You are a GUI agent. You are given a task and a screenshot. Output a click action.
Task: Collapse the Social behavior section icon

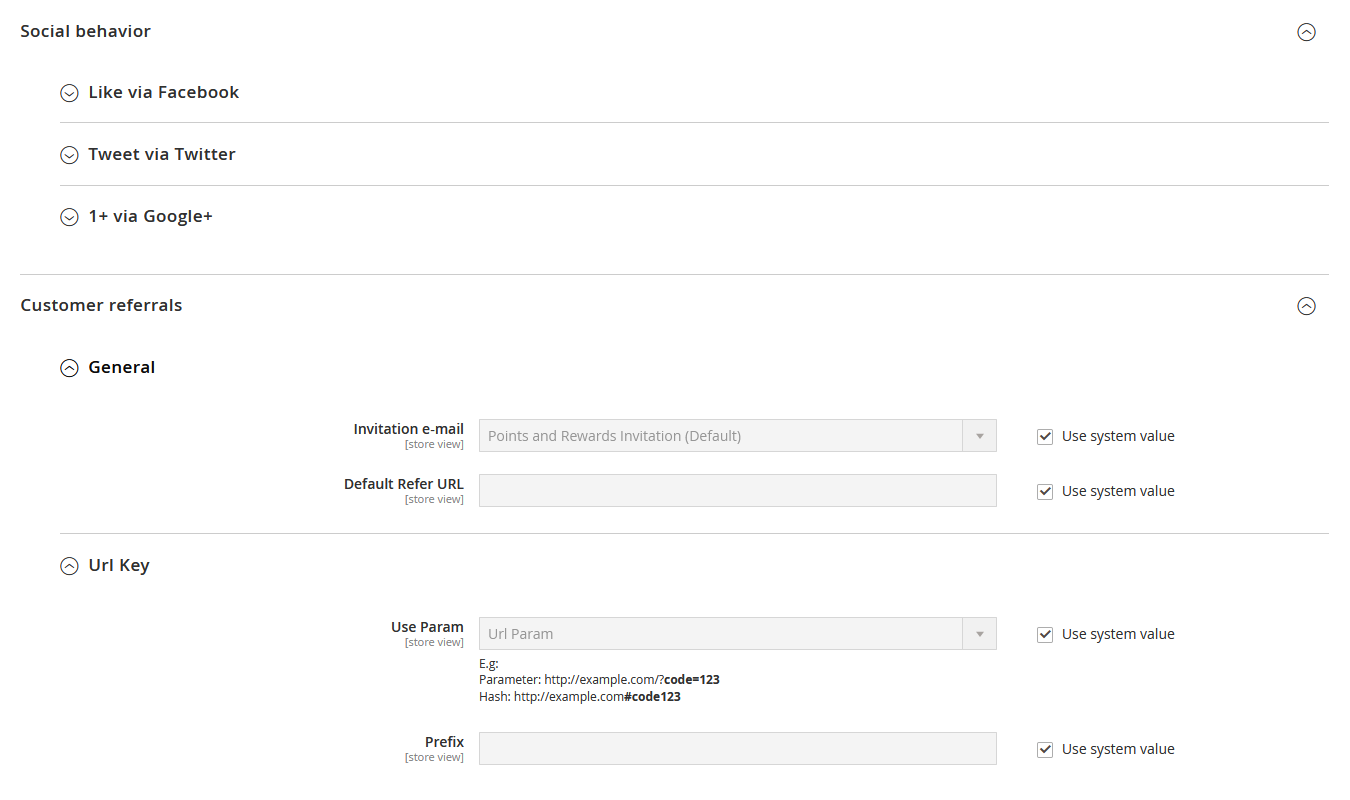coord(1306,32)
